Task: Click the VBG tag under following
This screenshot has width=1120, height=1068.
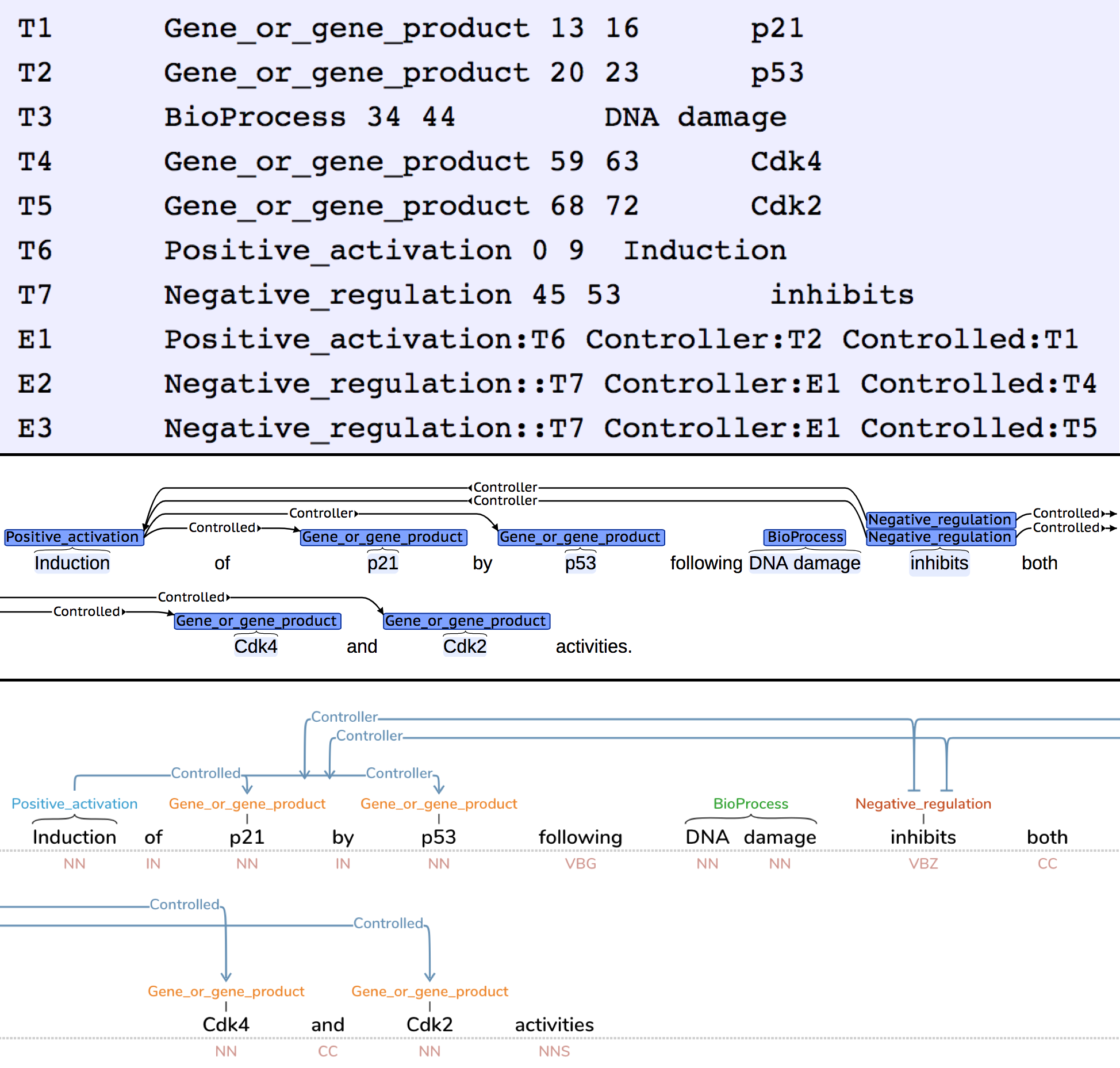Action: coord(580,863)
